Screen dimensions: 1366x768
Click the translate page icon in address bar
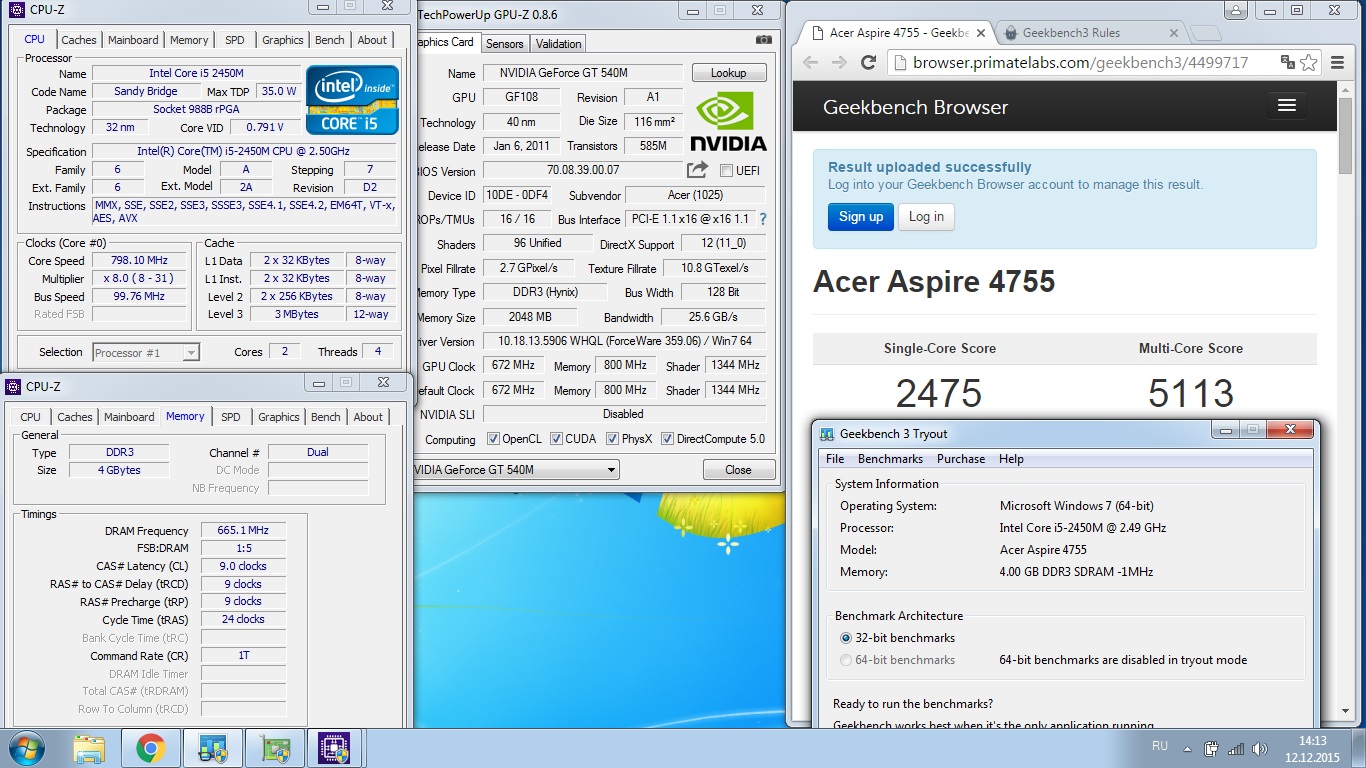(1289, 62)
